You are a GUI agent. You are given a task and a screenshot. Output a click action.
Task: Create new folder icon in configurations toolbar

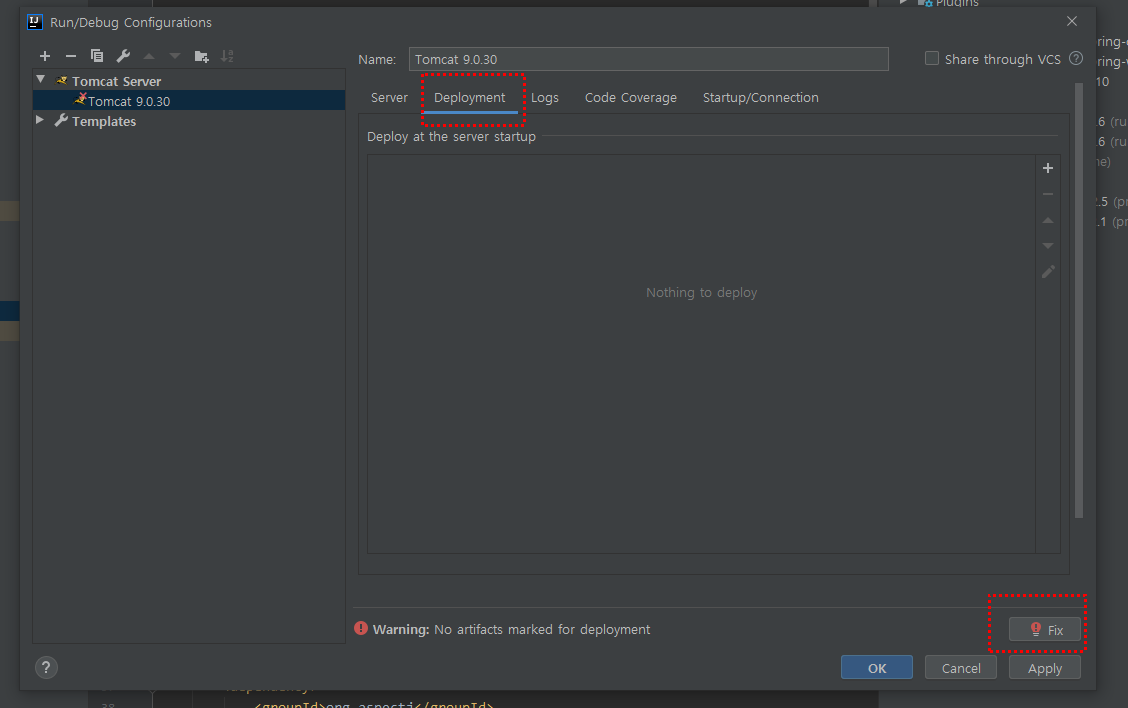pyautogui.click(x=201, y=56)
